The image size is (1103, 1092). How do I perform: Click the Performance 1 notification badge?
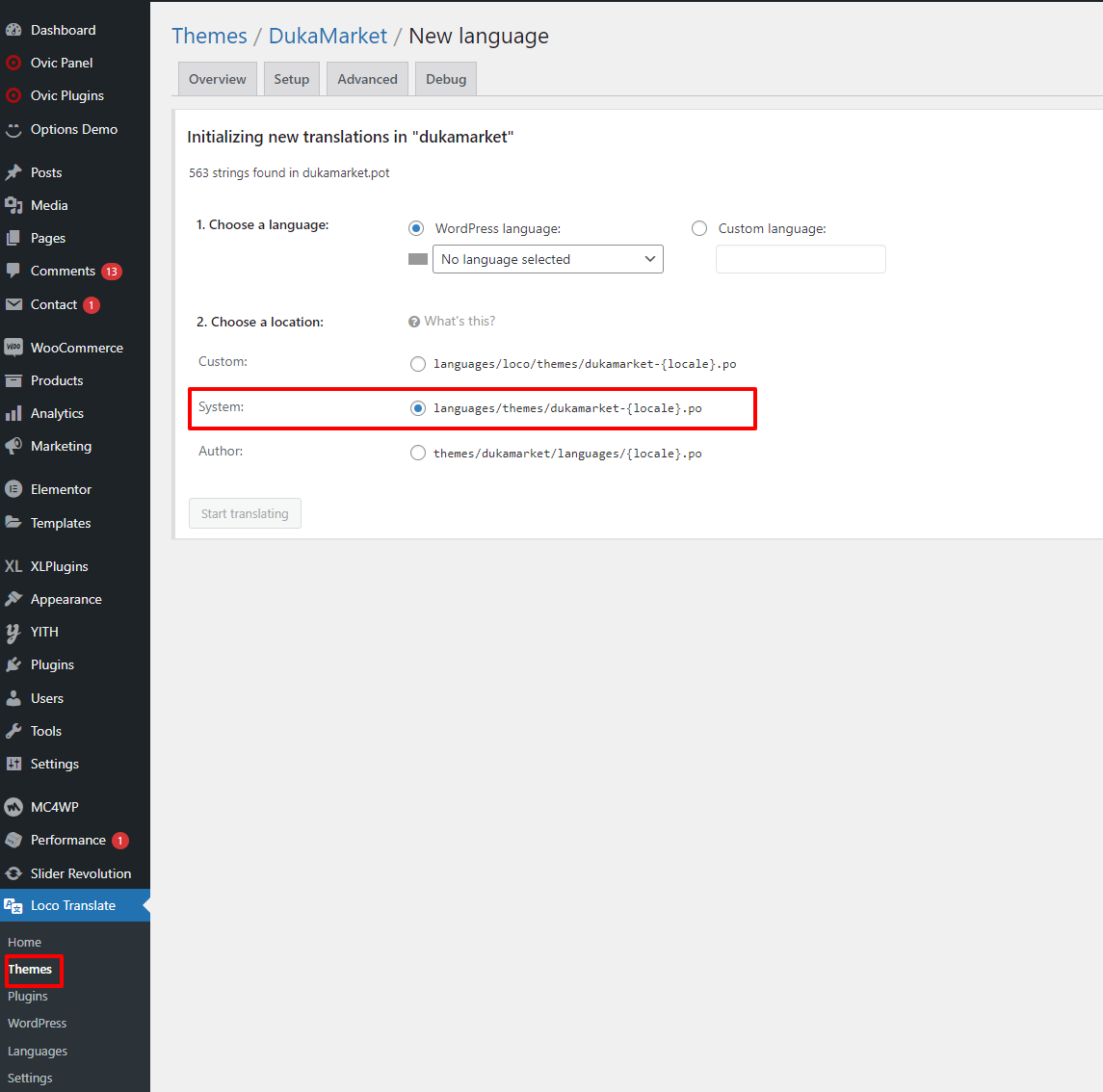coord(120,841)
